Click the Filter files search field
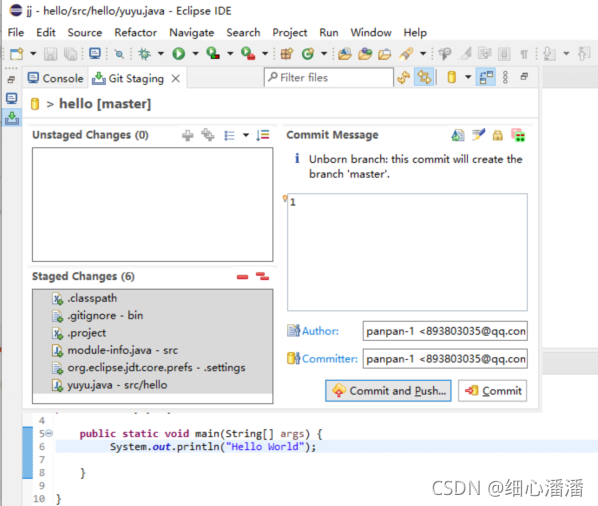Screen dimensions: 598x506 (329, 77)
